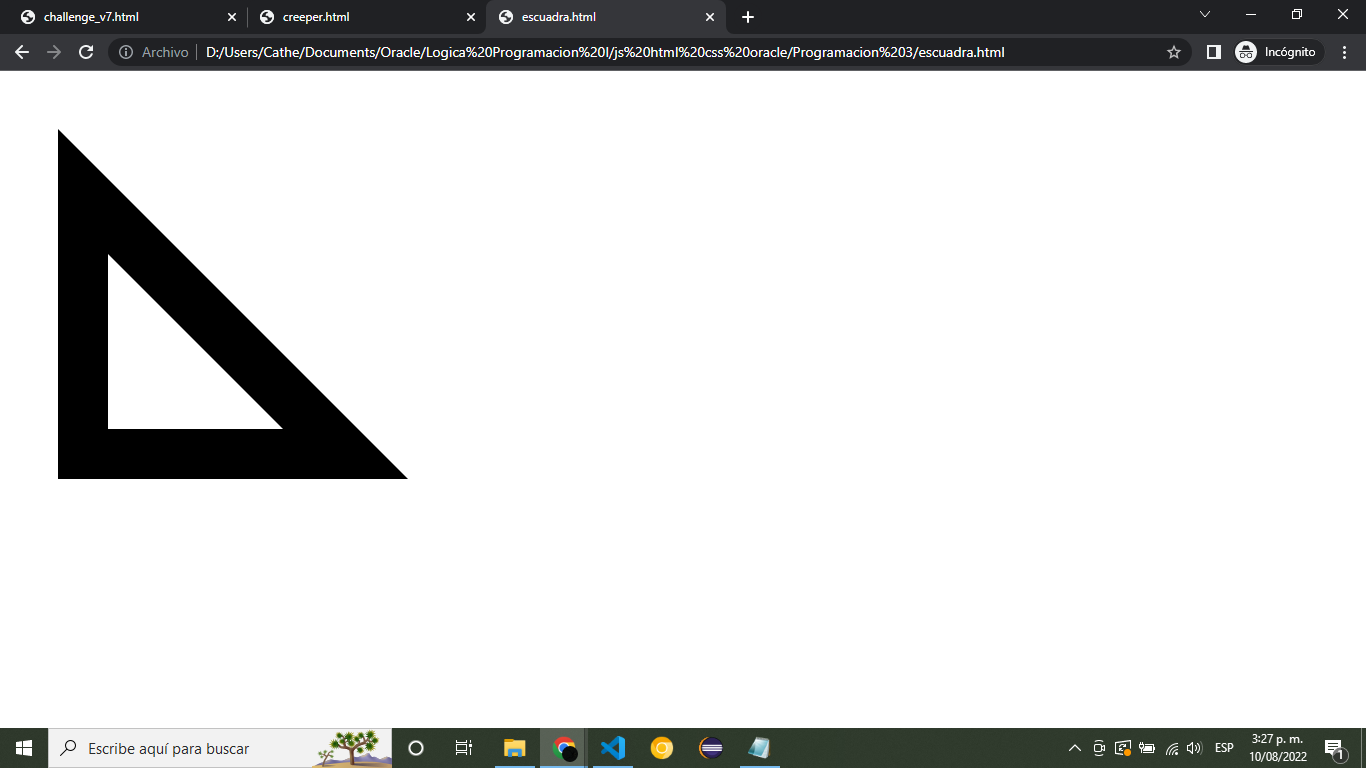
Task: Restore down the Chrome window
Action: [1297, 14]
